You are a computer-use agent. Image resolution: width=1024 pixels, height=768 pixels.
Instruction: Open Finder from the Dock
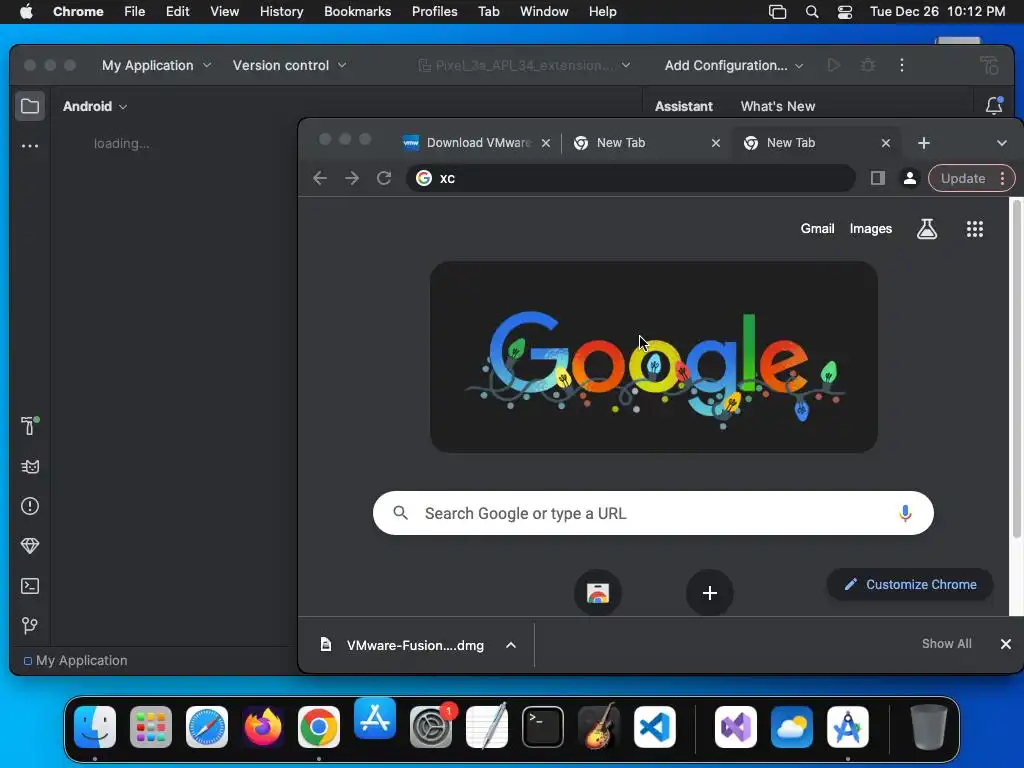95,727
